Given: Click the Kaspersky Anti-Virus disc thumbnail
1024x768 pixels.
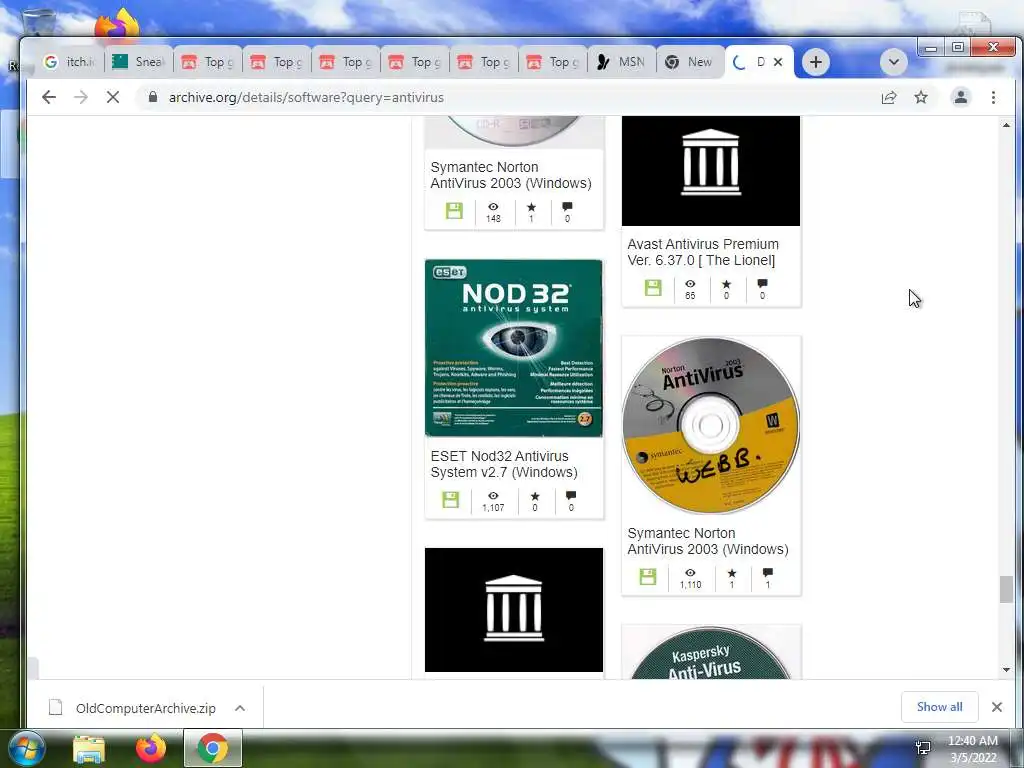Looking at the screenshot, I should pyautogui.click(x=711, y=652).
